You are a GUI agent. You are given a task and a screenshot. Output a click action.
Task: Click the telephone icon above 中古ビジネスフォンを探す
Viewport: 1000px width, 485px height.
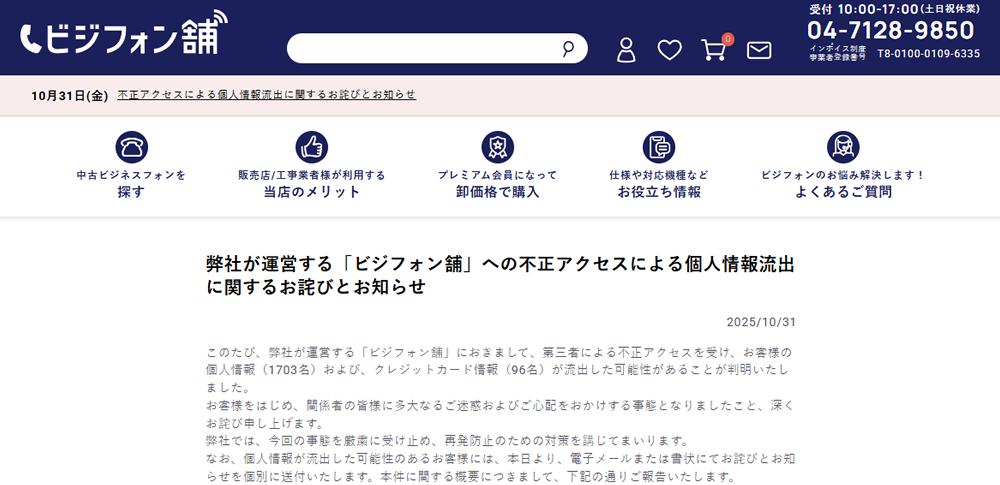pyautogui.click(x=131, y=147)
